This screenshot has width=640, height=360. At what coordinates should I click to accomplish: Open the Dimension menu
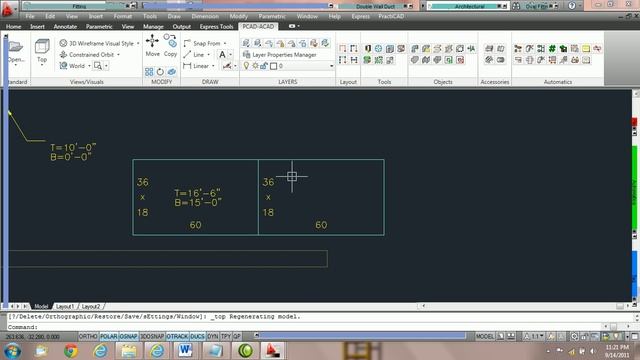click(x=205, y=16)
